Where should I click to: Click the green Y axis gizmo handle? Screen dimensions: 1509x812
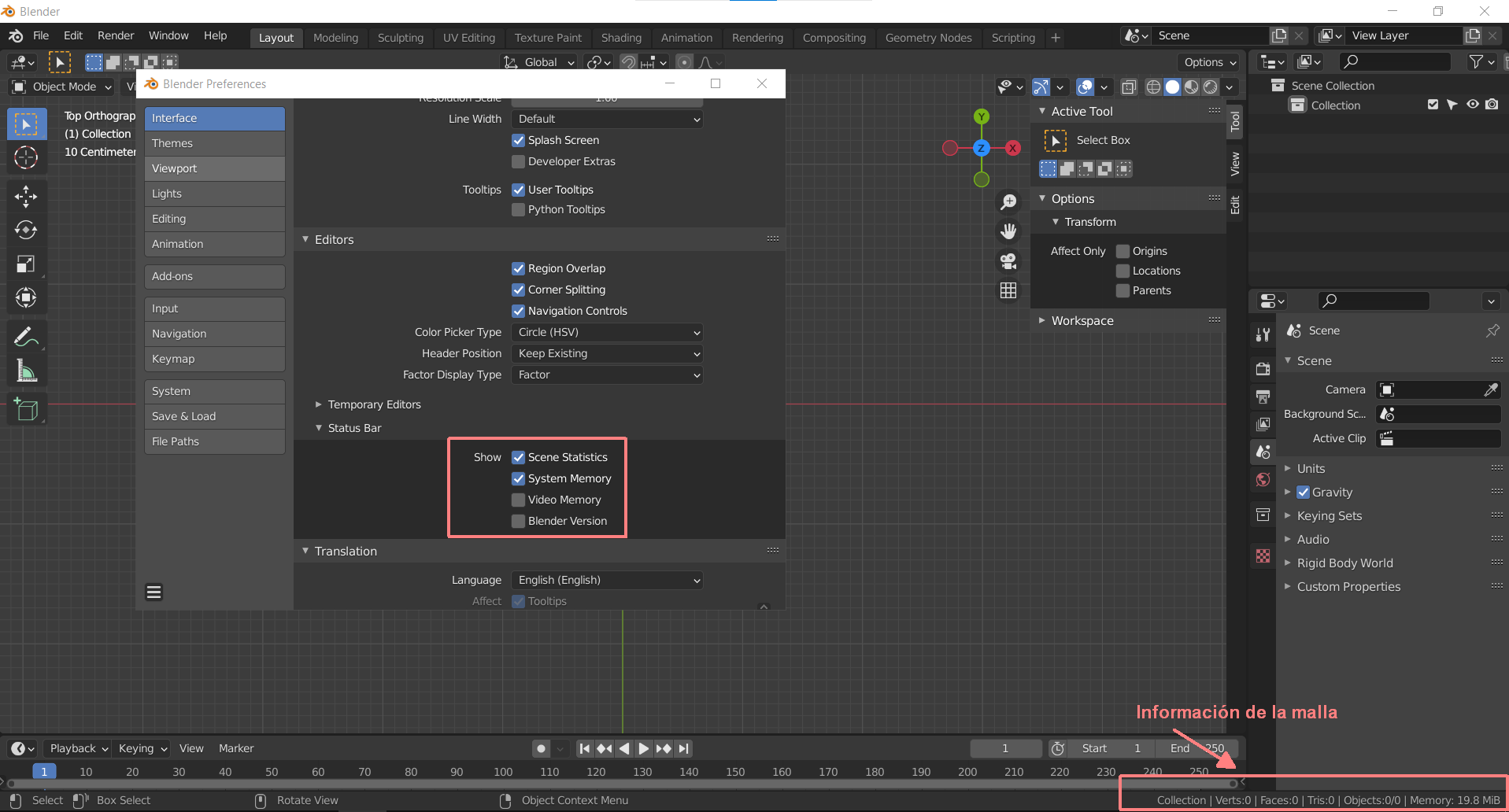[982, 116]
